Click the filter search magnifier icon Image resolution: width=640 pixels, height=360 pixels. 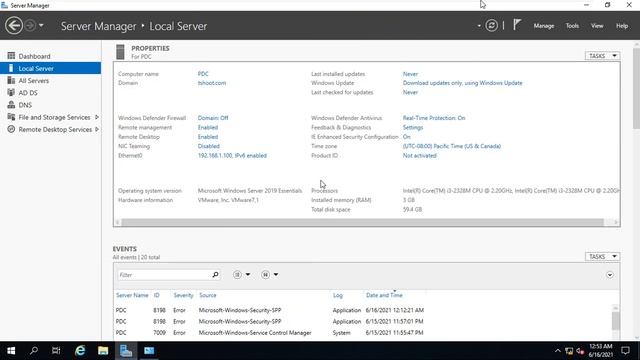click(216, 275)
